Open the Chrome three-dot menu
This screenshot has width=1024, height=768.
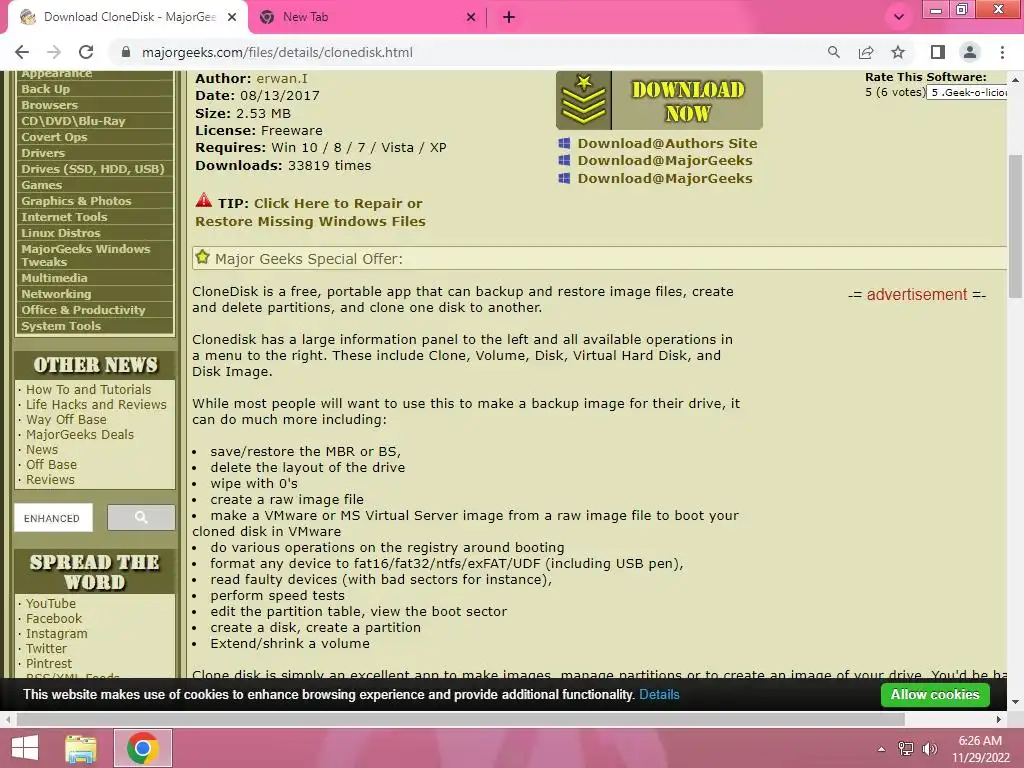tap(1002, 52)
